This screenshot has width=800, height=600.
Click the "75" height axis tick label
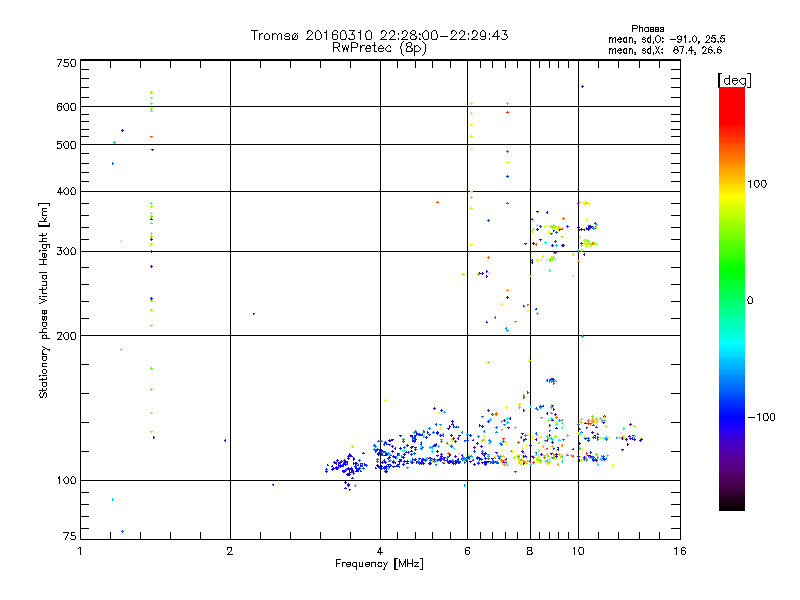pos(70,536)
